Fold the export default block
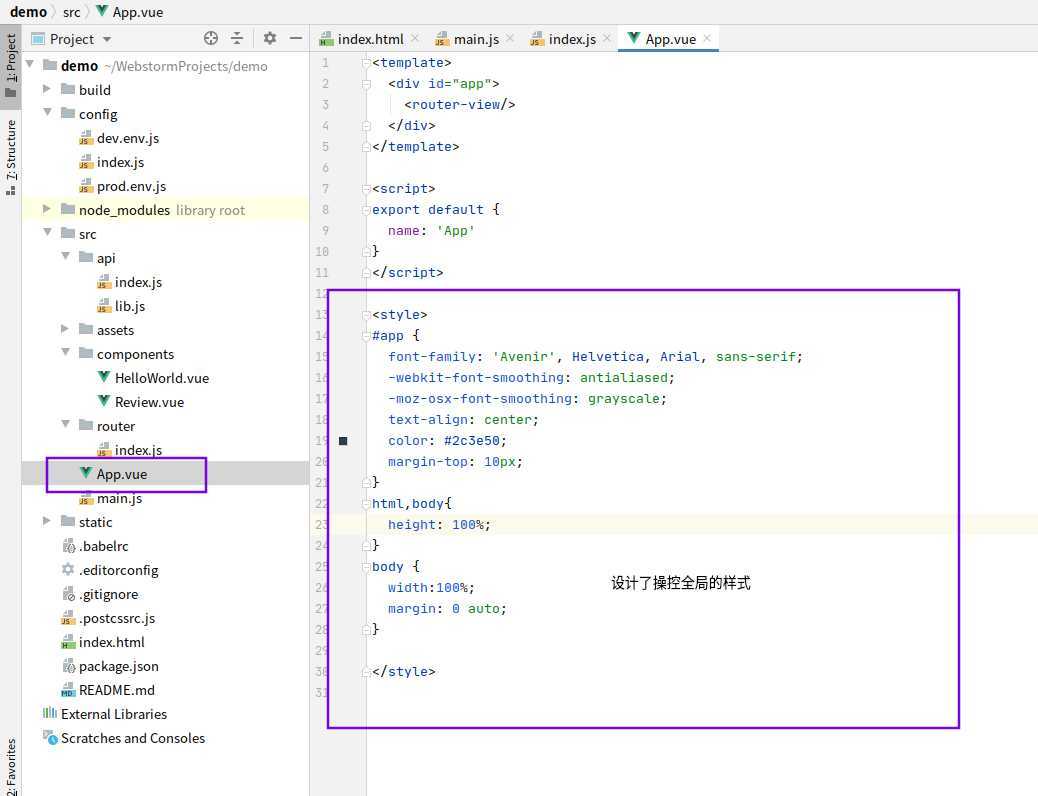Image resolution: width=1038 pixels, height=796 pixels. tap(366, 210)
